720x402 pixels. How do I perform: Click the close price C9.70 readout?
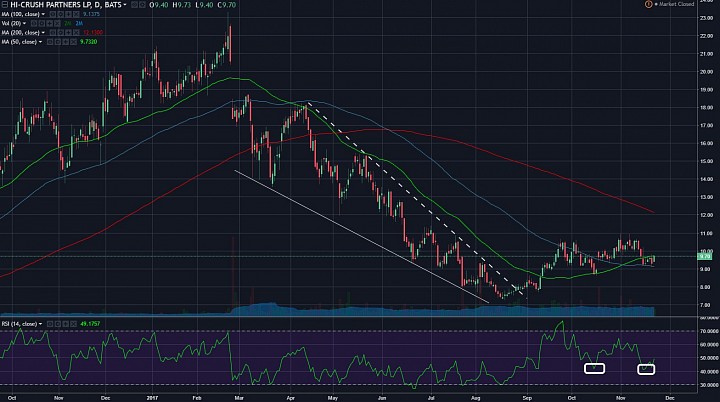[x=227, y=5]
